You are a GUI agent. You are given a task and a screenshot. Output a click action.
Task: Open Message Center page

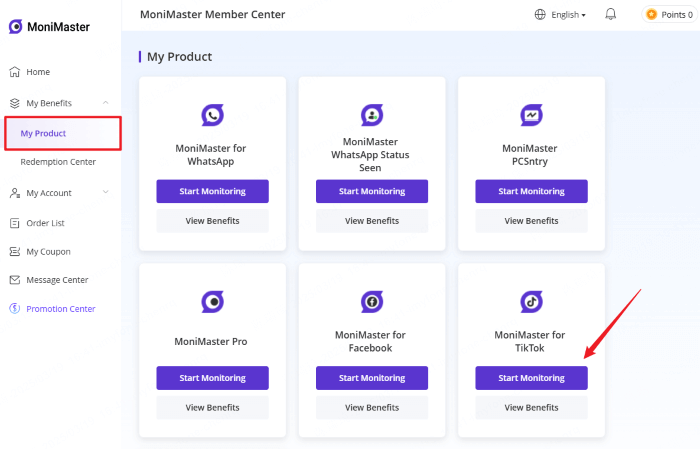pyautogui.click(x=57, y=280)
